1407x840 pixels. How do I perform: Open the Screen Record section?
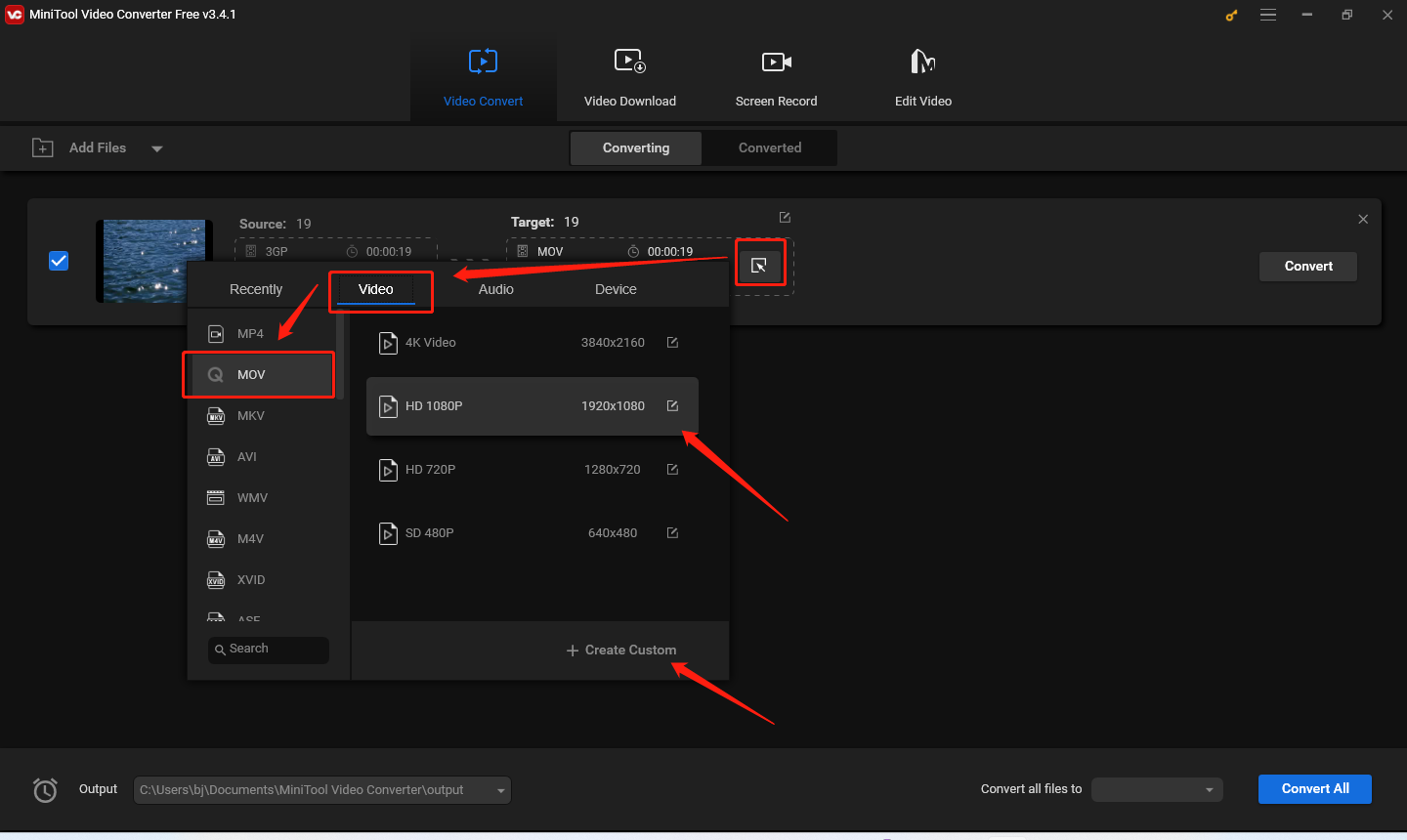tap(777, 79)
